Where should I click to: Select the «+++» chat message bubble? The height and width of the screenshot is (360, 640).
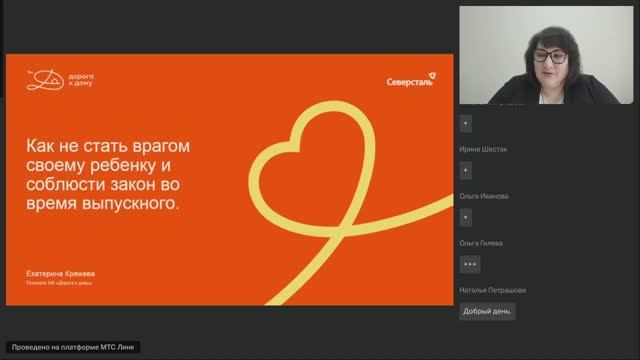pyautogui.click(x=470, y=264)
